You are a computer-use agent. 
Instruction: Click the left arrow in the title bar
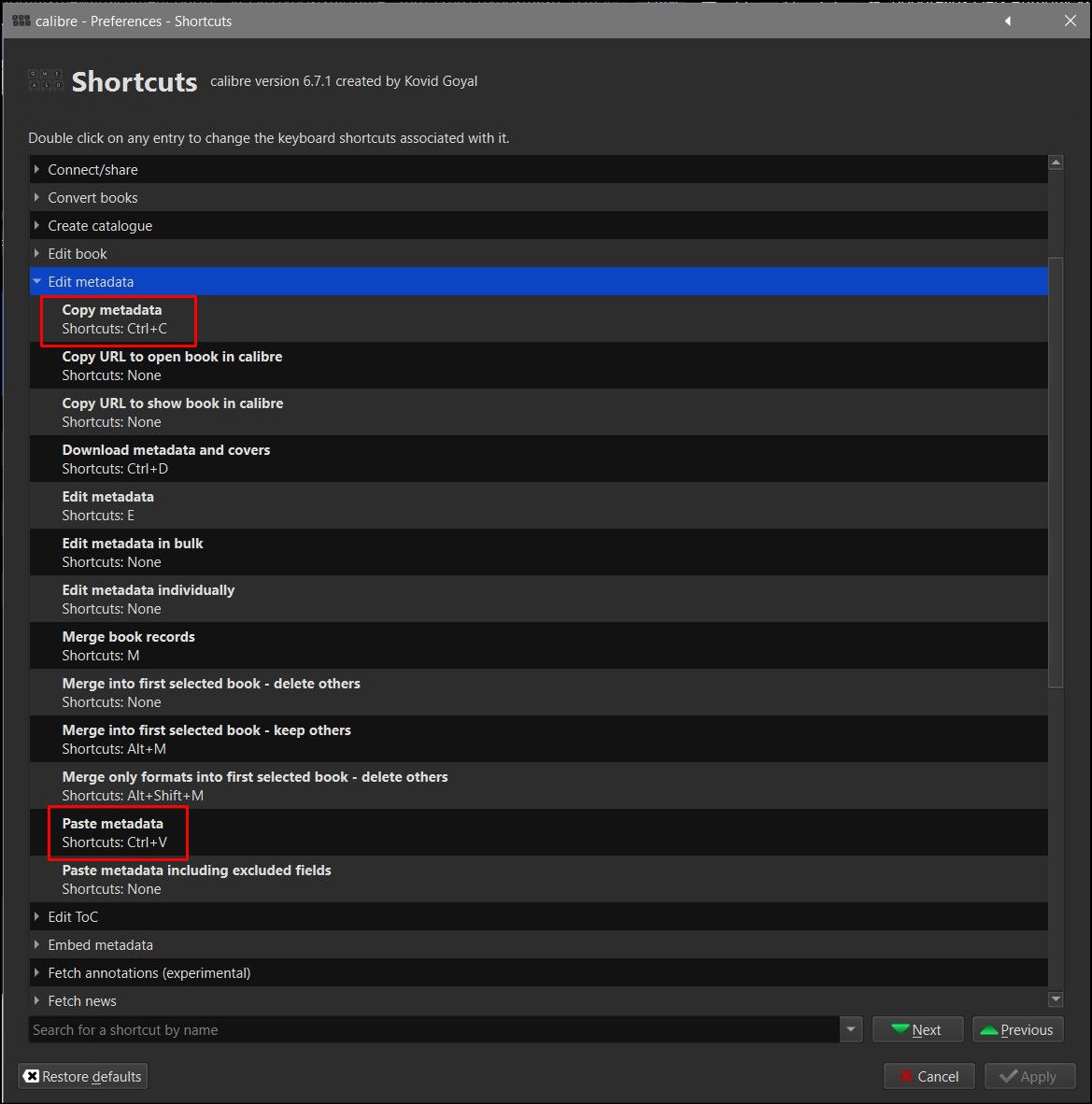pos(1008,21)
